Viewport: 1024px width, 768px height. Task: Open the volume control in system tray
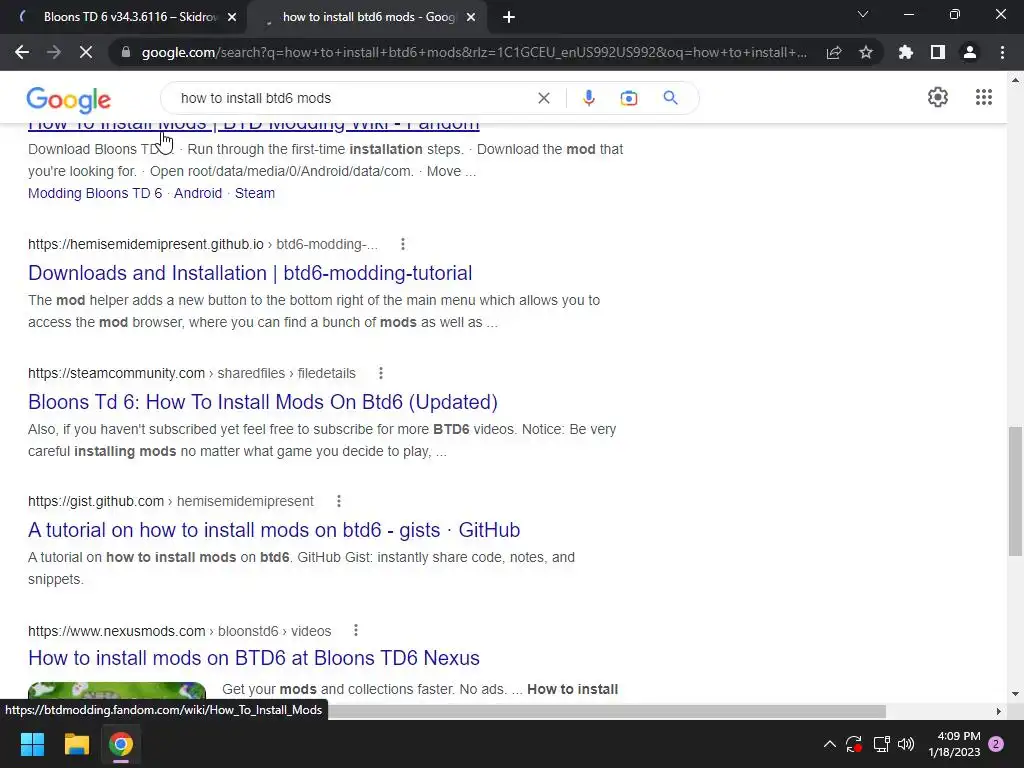tap(906, 744)
